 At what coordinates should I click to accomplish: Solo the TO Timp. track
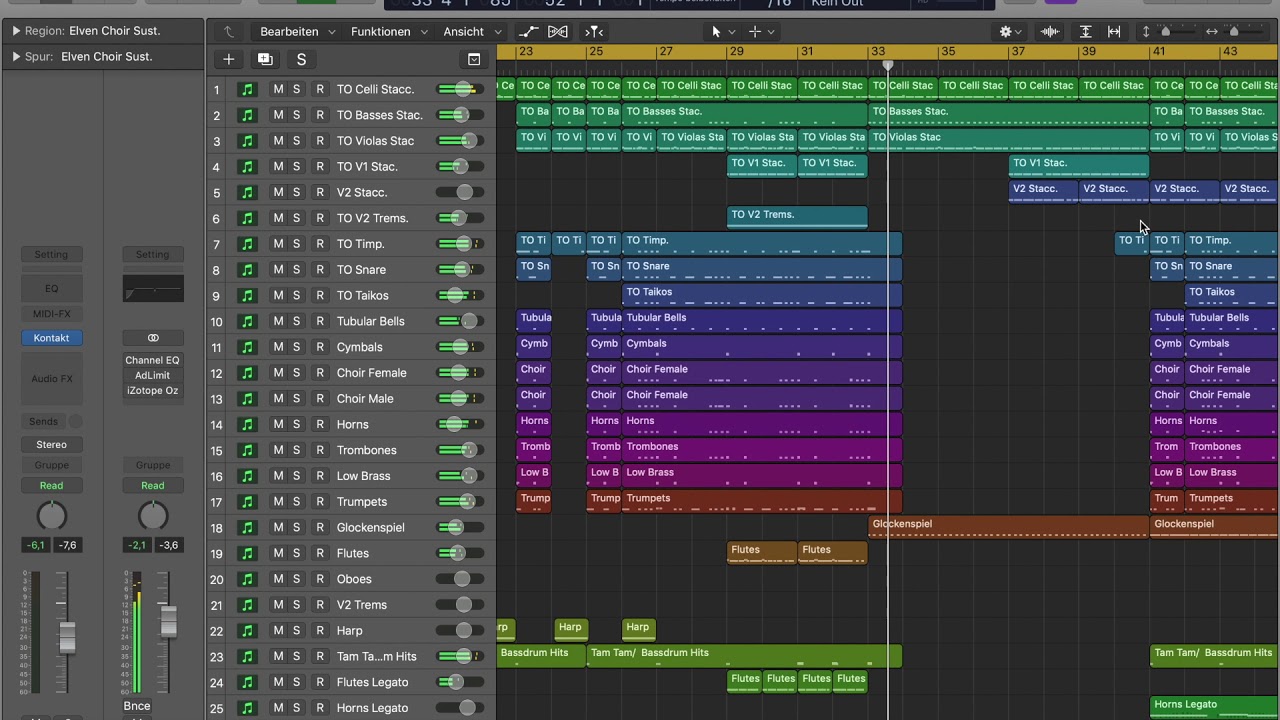(x=296, y=244)
